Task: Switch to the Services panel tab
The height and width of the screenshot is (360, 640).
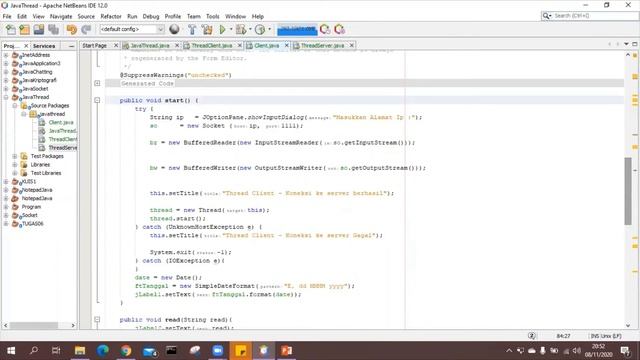Action: pyautogui.click(x=44, y=46)
